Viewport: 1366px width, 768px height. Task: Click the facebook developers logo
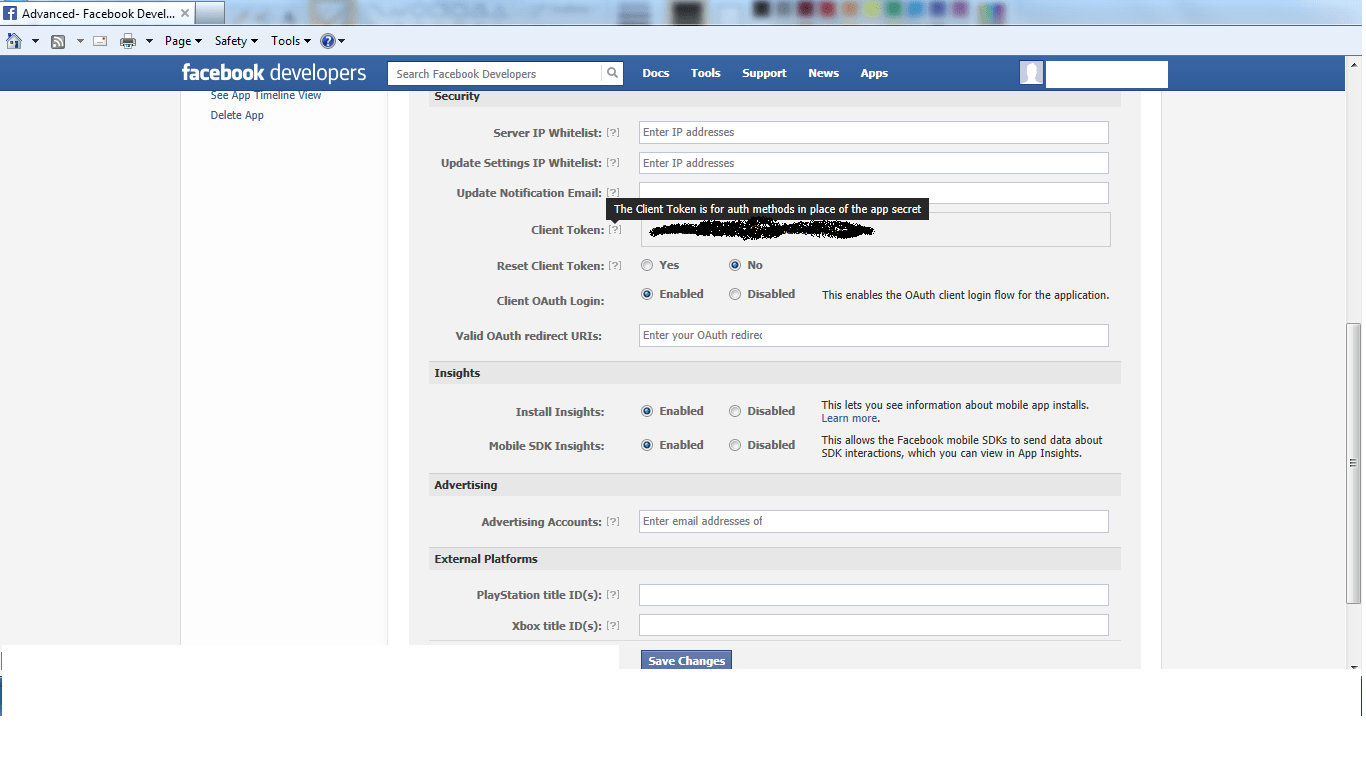[274, 73]
